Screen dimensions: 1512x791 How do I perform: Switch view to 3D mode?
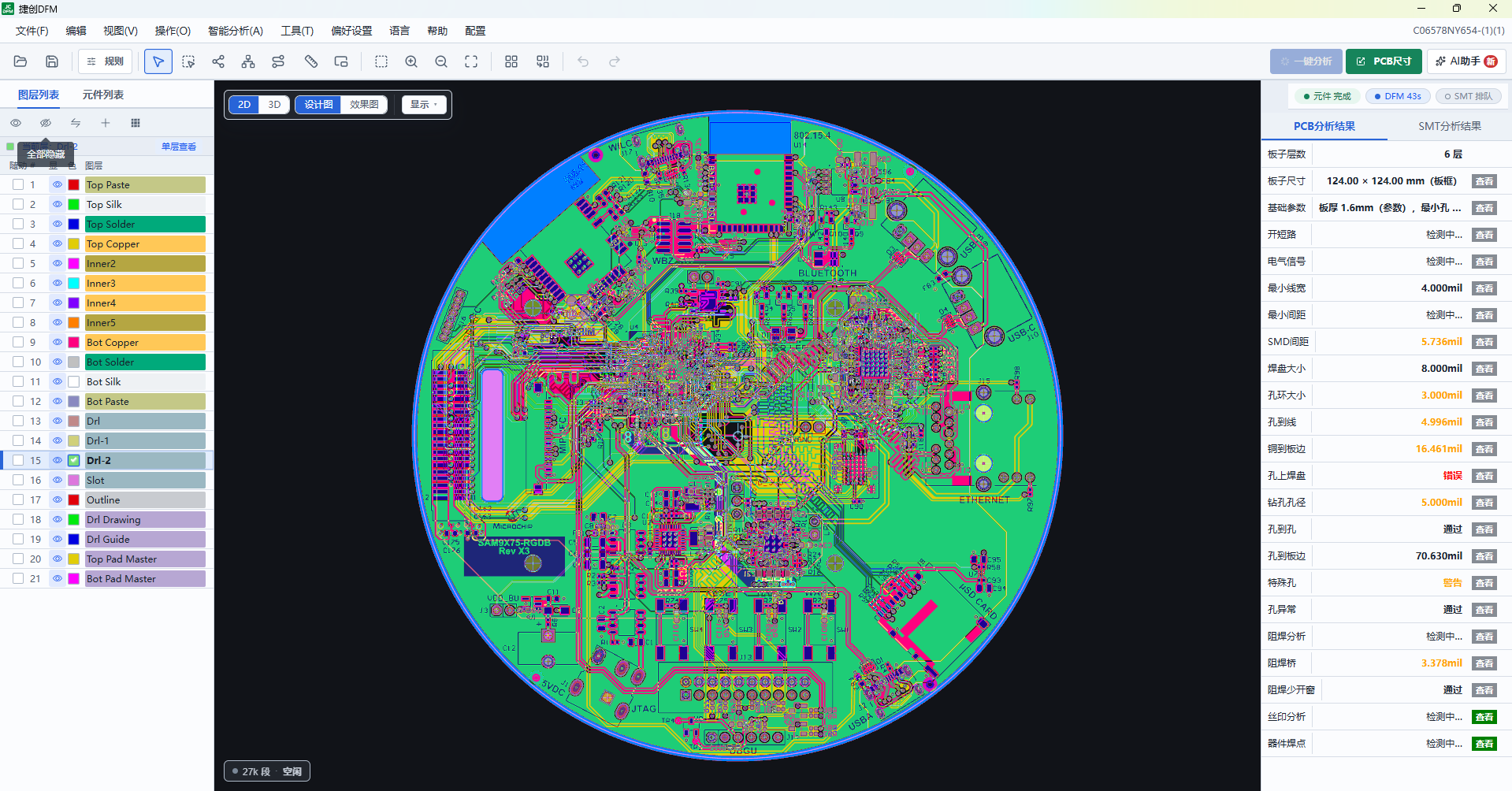tap(274, 105)
